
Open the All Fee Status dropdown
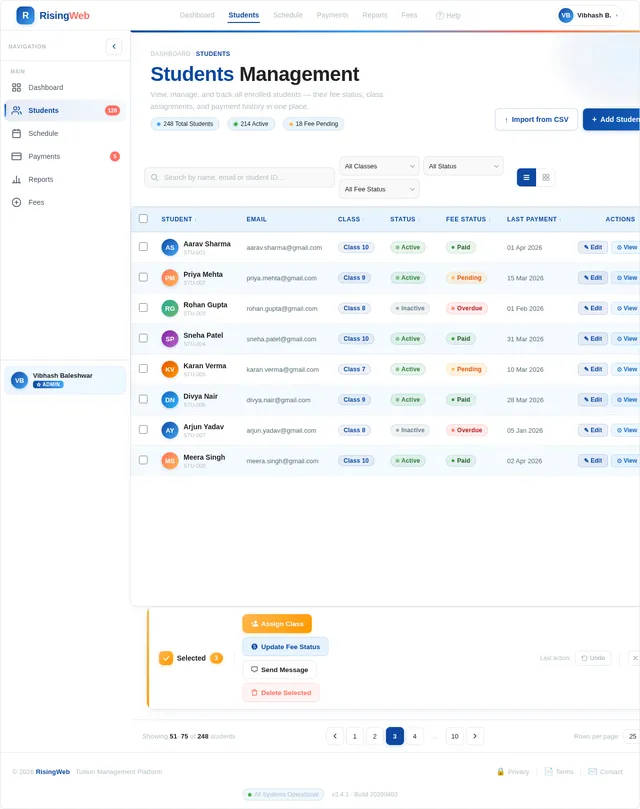379,189
